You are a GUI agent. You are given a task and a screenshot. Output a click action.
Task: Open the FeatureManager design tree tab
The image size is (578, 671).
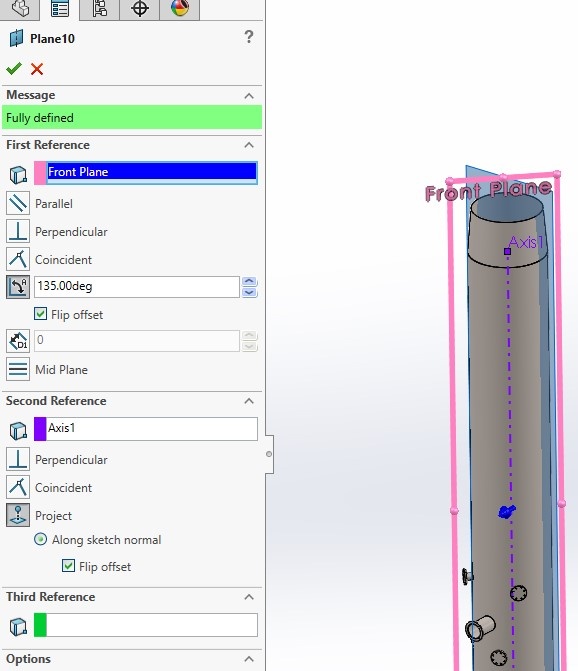tap(20, 9)
